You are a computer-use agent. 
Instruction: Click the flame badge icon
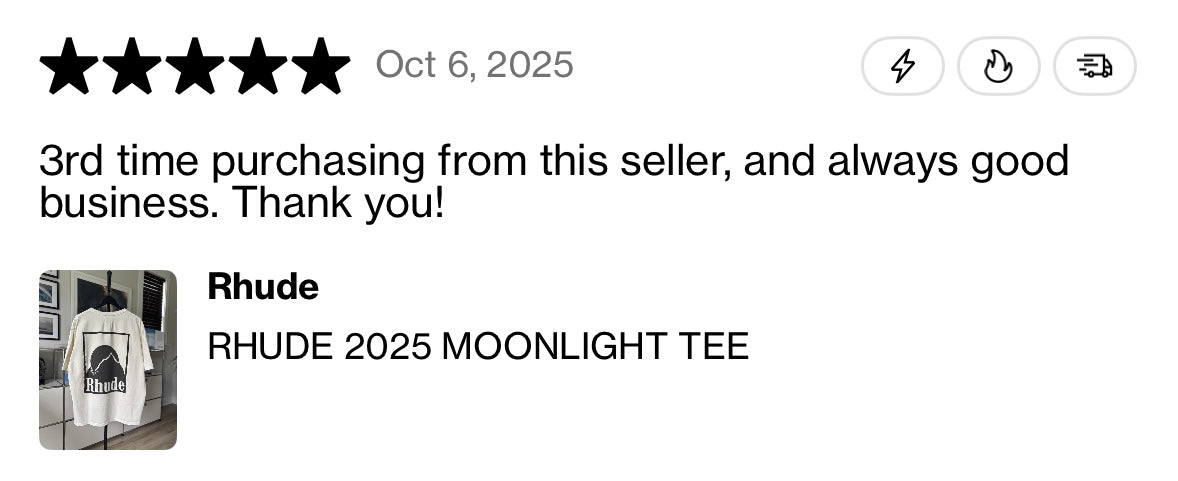pyautogui.click(x=998, y=66)
